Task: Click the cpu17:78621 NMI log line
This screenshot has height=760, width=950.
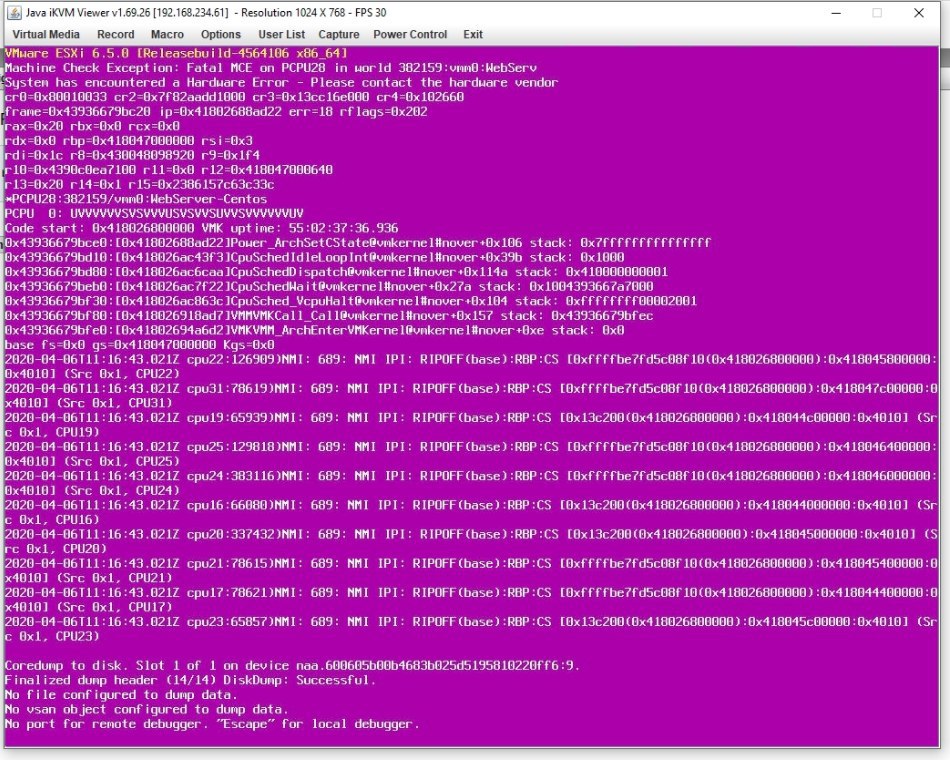Action: pos(471,599)
